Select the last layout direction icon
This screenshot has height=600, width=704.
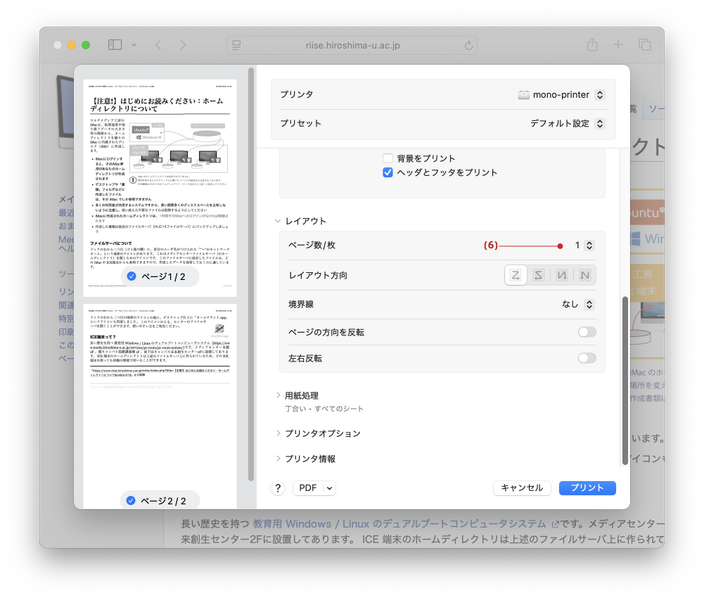tap(584, 275)
